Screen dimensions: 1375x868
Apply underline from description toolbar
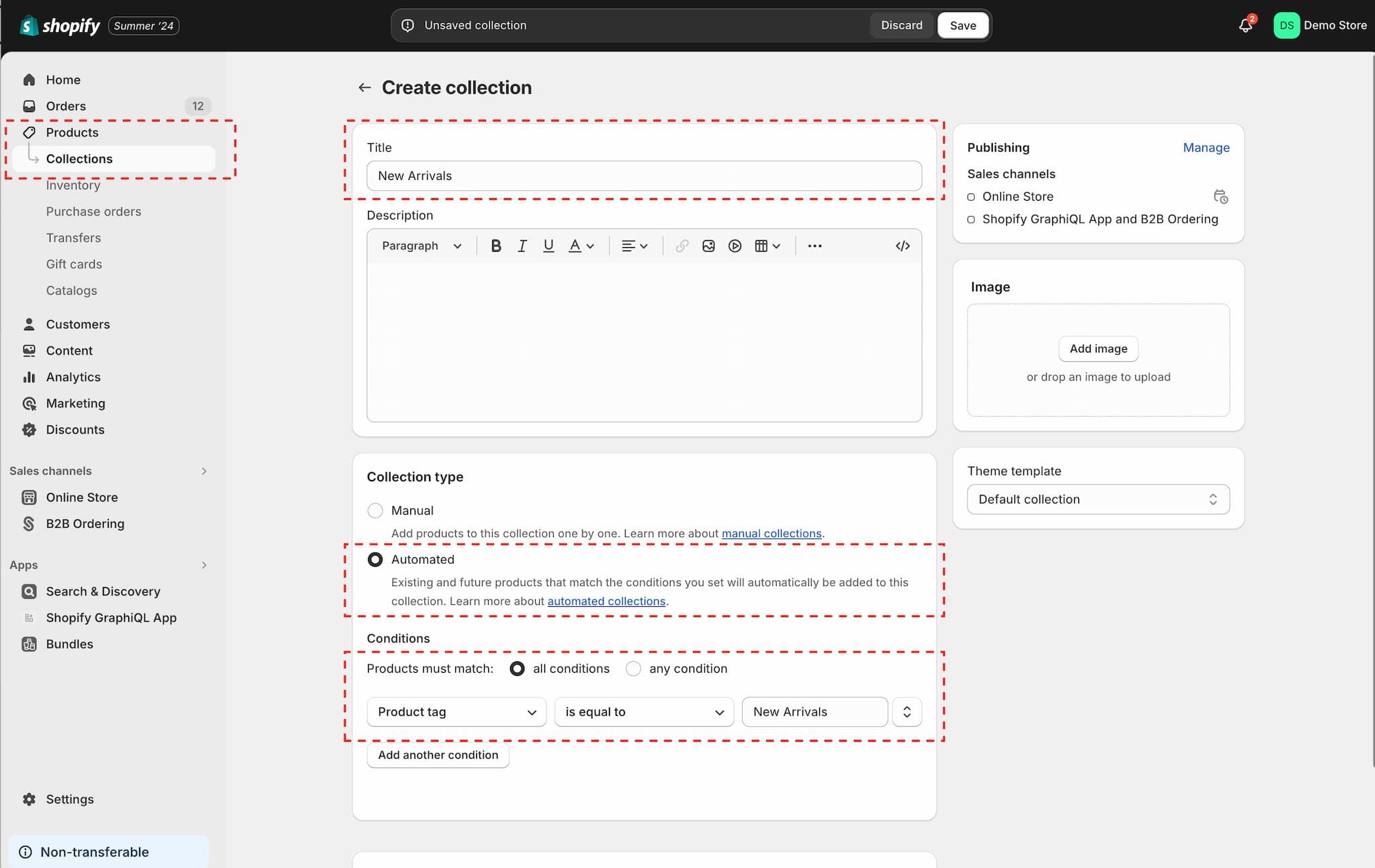point(548,246)
